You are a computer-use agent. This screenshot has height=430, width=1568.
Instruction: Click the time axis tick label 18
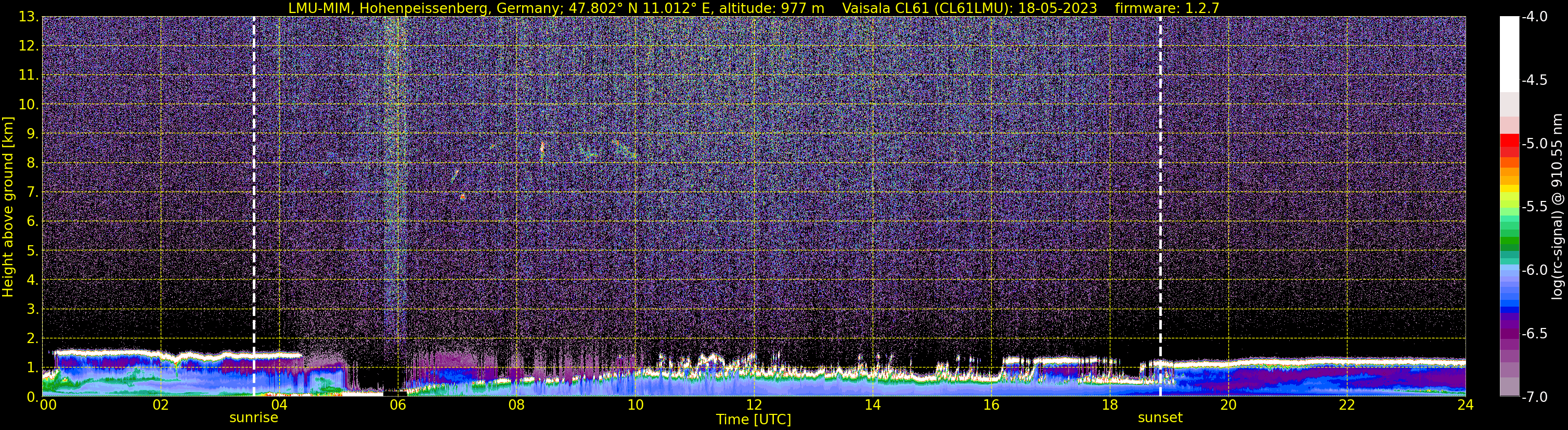click(x=1110, y=405)
